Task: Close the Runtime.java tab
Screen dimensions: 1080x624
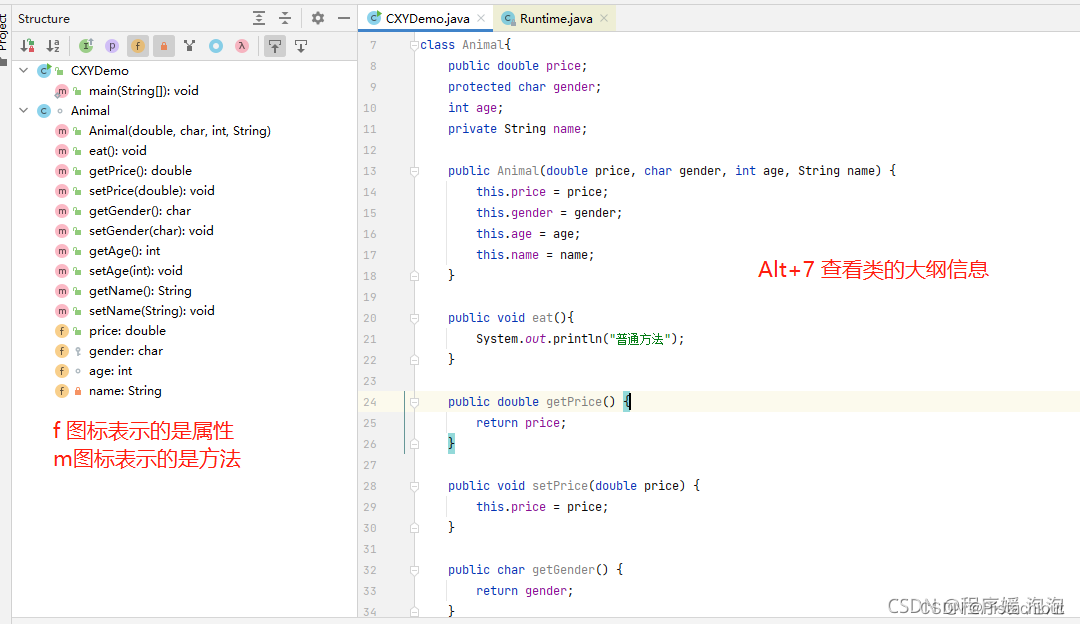Action: point(604,19)
